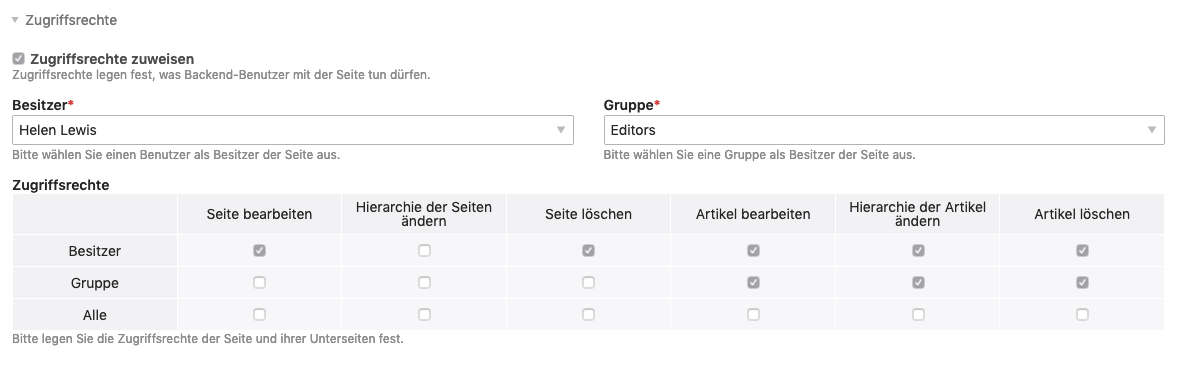Open the Zugriffsrechte section heading
The height and width of the screenshot is (372, 1179).
pos(71,20)
